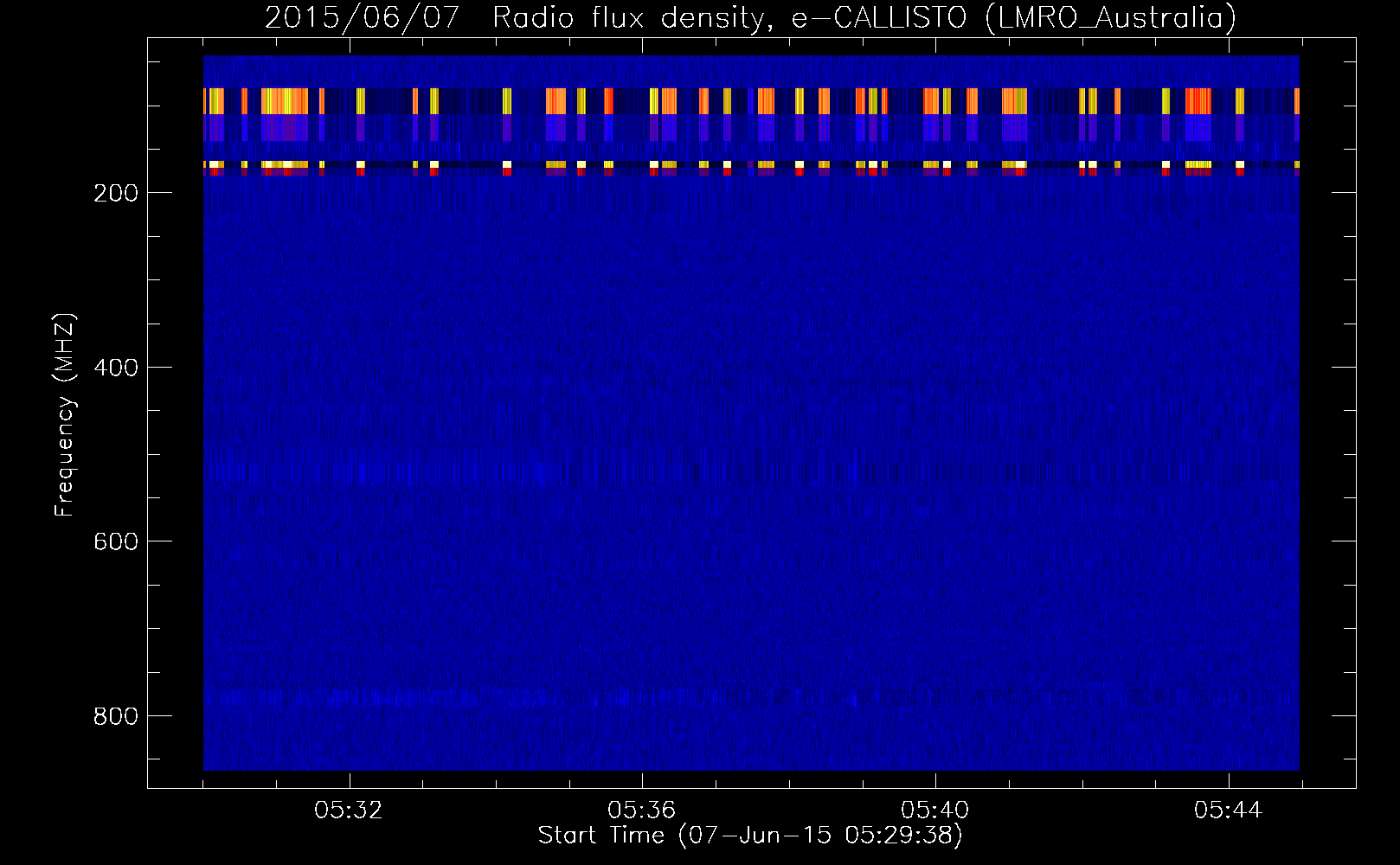This screenshot has height=865, width=1400.
Task: Click the 05:32 time tick label
Action: 349,811
